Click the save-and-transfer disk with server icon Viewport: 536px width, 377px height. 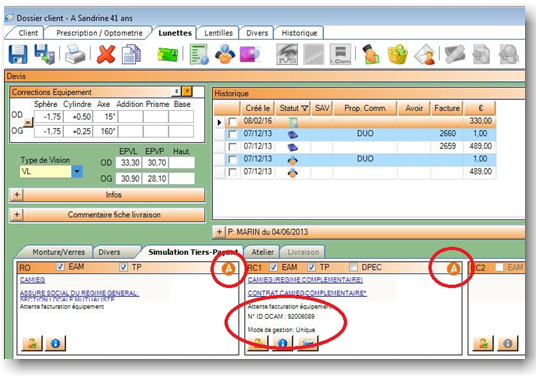(44, 54)
